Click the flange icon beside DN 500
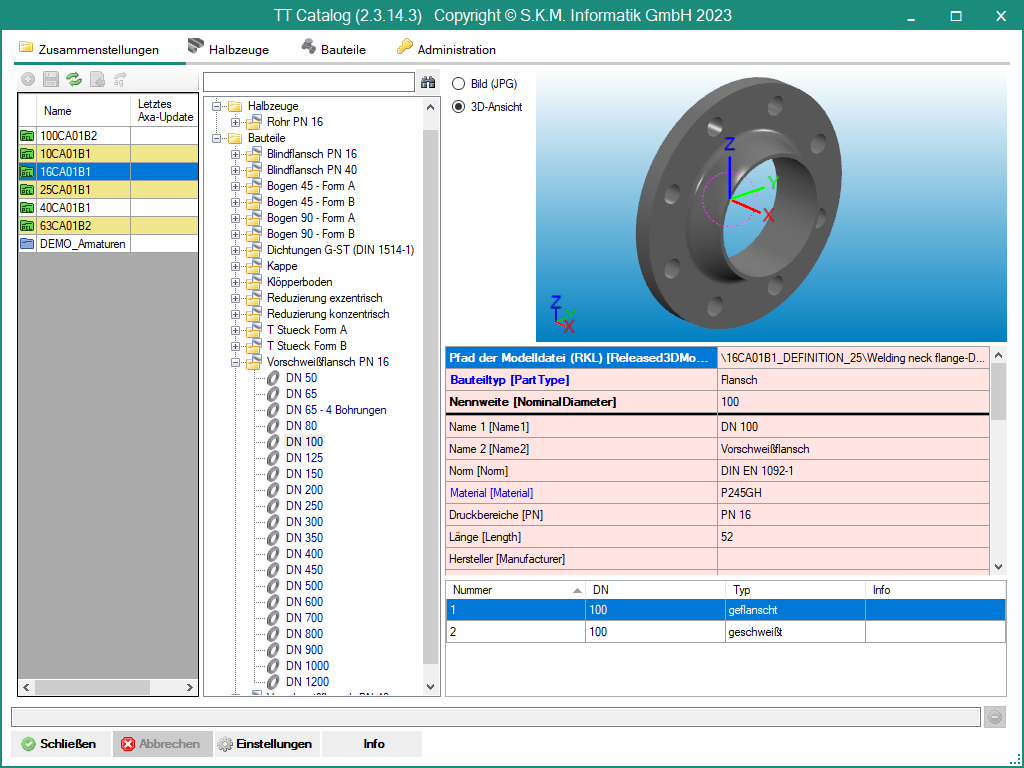The image size is (1024, 768). [273, 586]
